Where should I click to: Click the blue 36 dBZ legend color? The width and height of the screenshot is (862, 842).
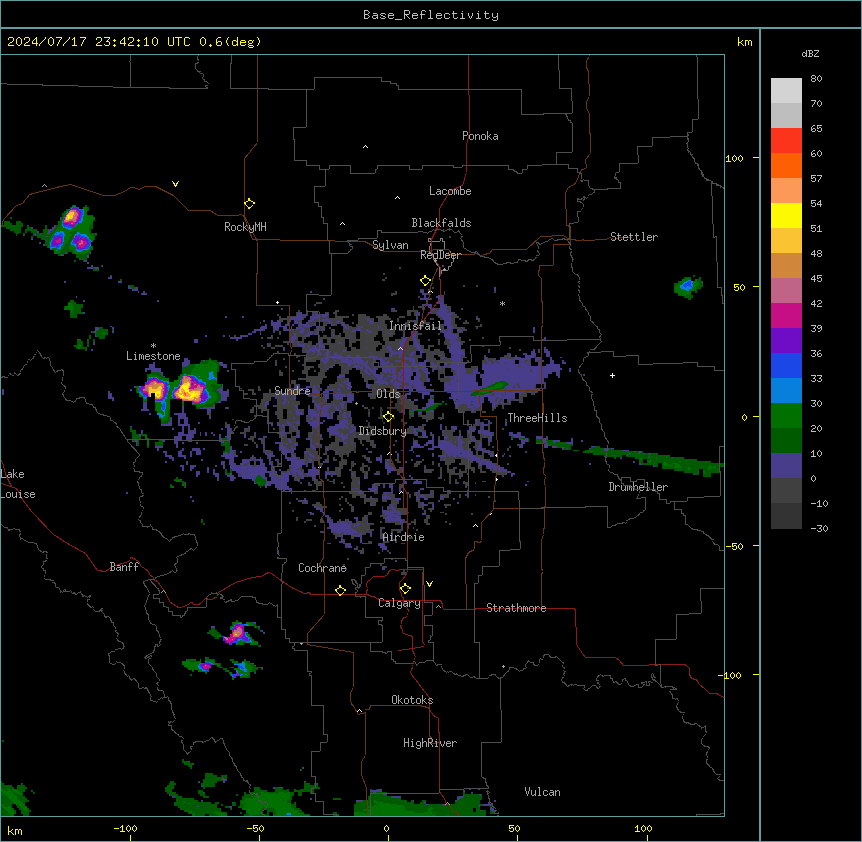coord(786,365)
